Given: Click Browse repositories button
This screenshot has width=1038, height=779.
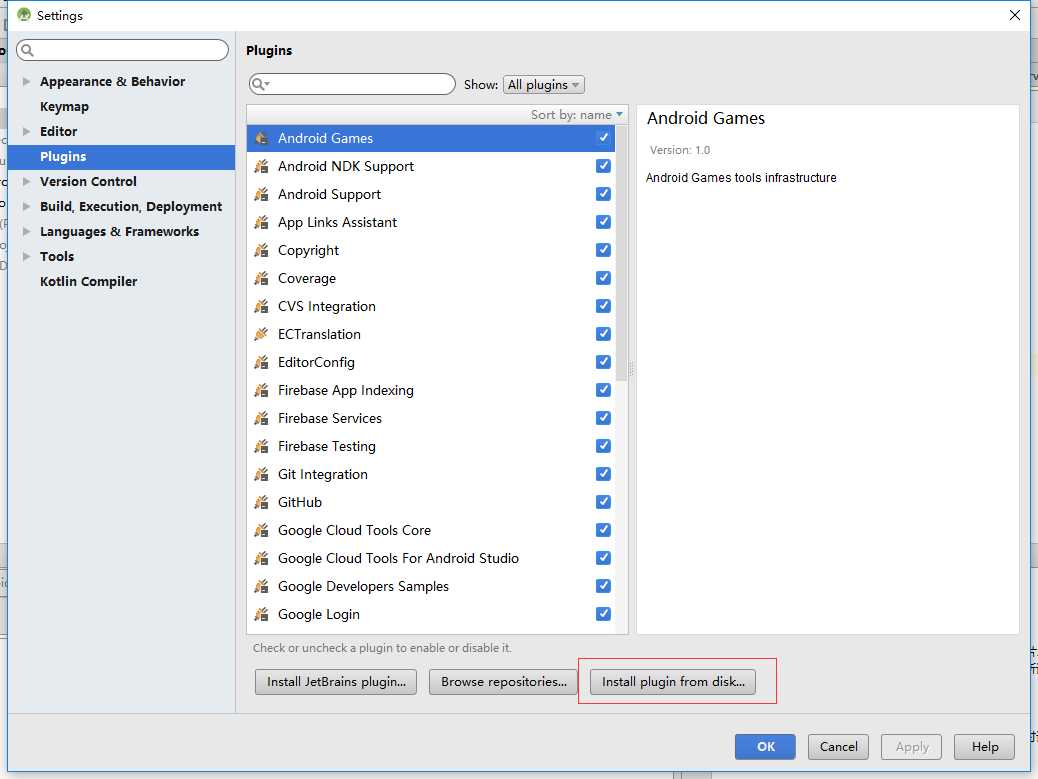Looking at the screenshot, I should coord(504,682).
